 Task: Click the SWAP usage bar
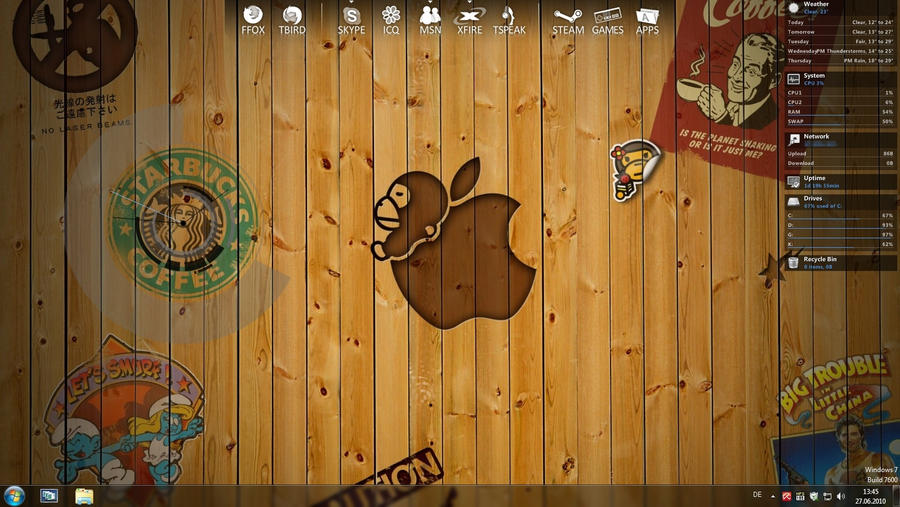[x=840, y=121]
